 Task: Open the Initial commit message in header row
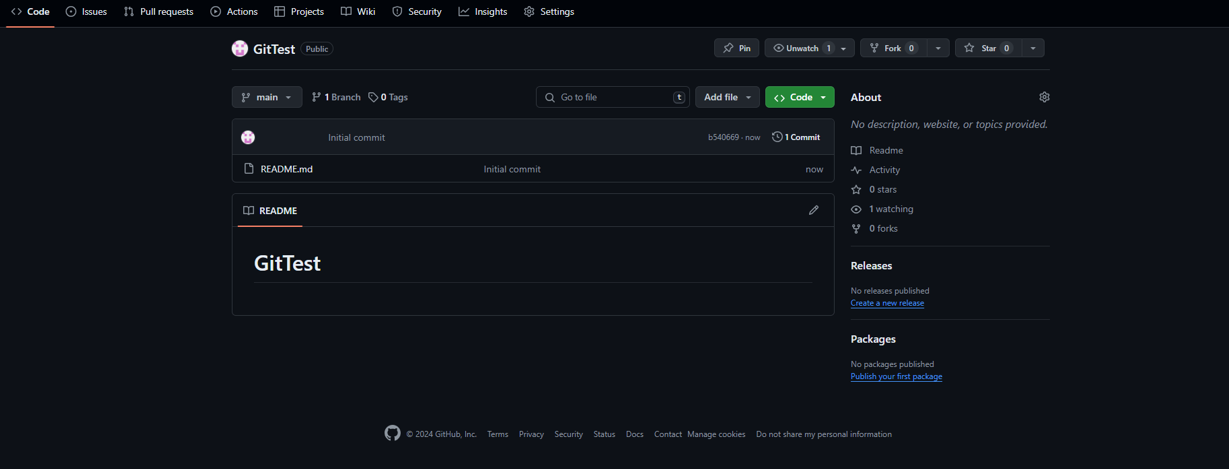click(356, 137)
